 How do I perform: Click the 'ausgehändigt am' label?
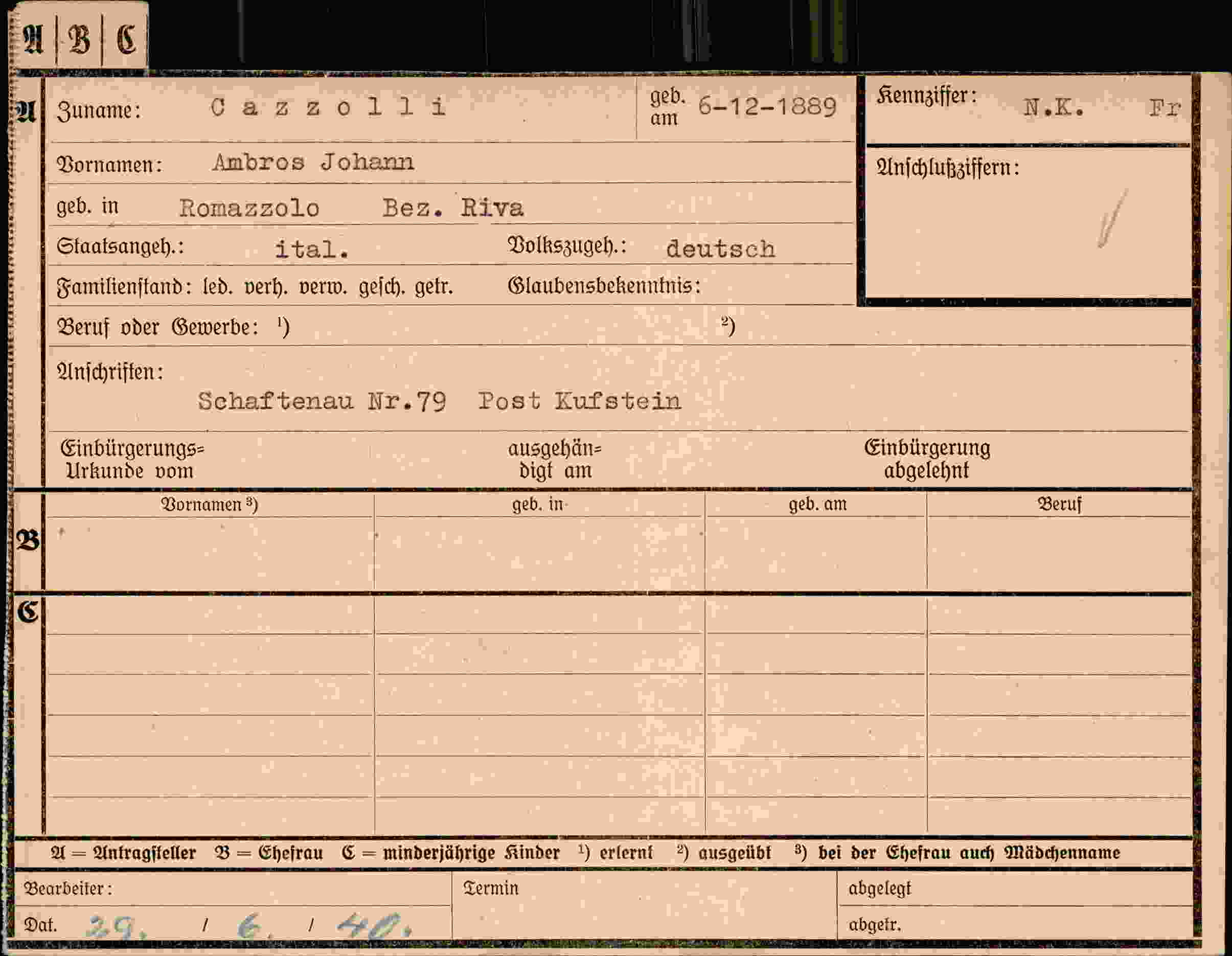555,459
